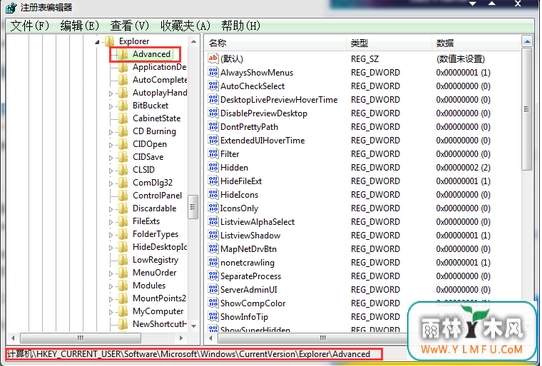The height and width of the screenshot is (366, 542).
Task: Click the MyComputer folder icon
Action: point(123,311)
